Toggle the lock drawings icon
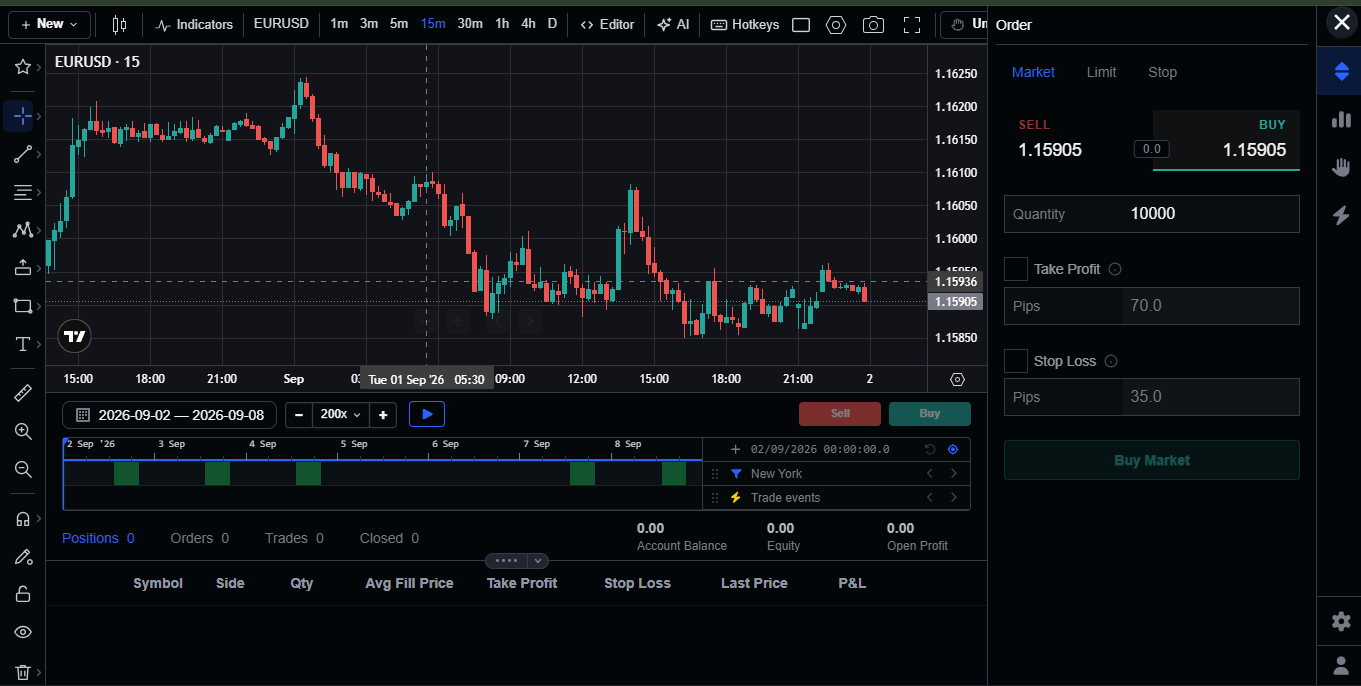 pyautogui.click(x=22, y=594)
